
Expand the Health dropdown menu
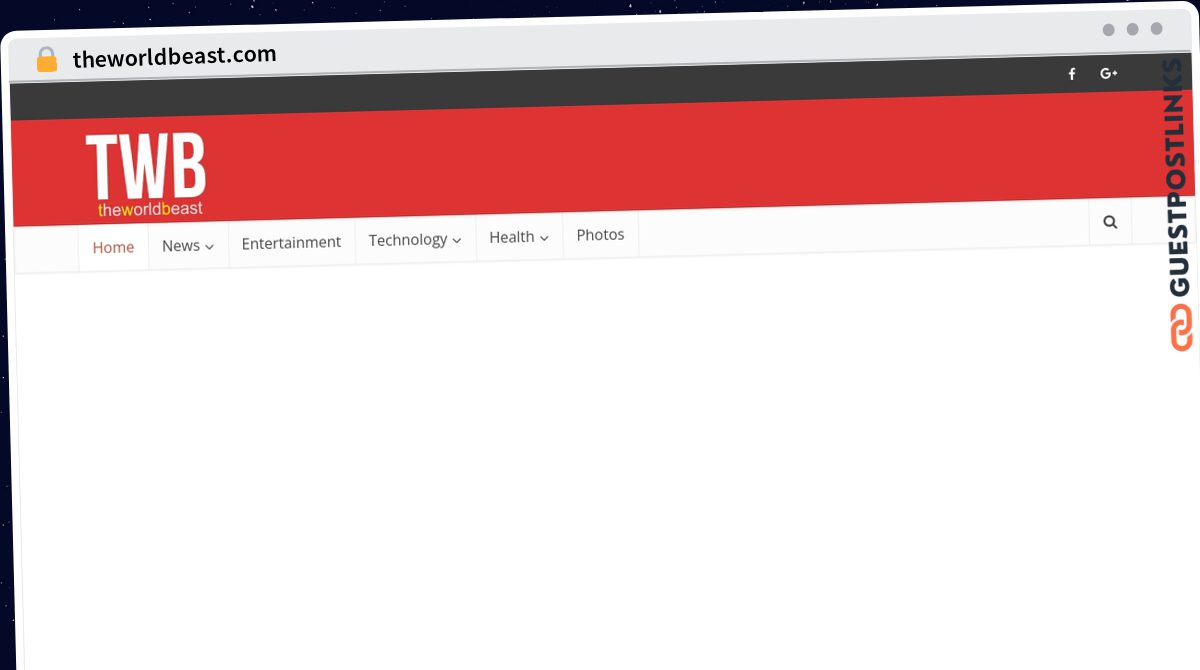[x=519, y=237]
